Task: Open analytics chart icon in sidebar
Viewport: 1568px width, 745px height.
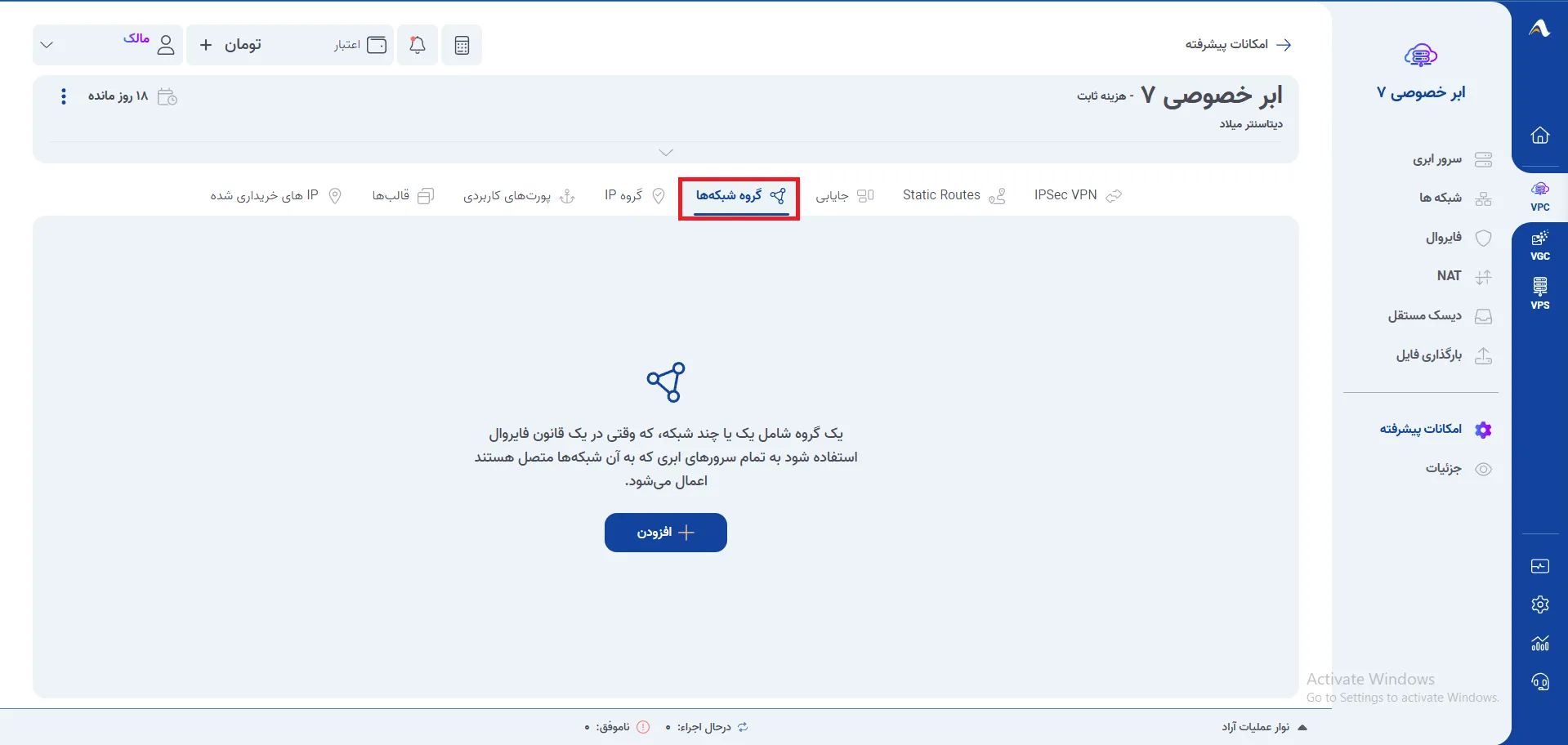Action: pyautogui.click(x=1540, y=643)
